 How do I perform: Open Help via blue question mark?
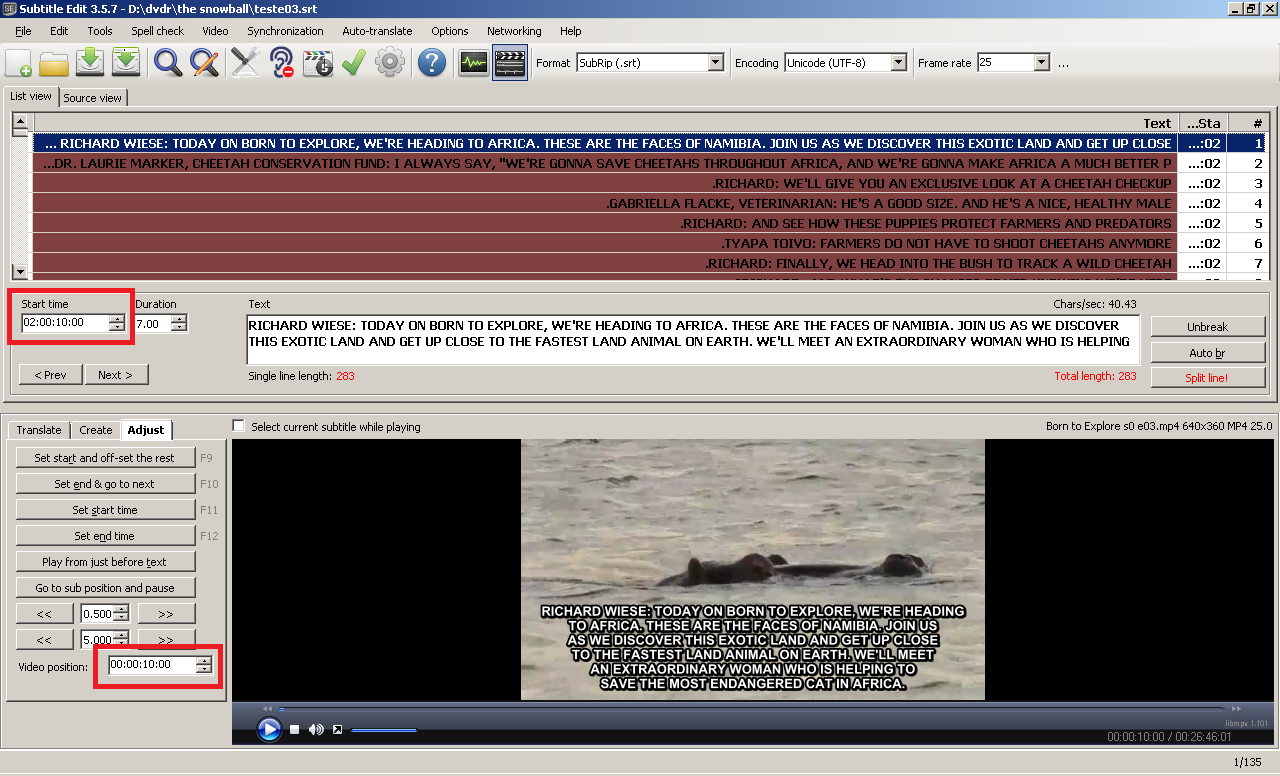tap(432, 63)
